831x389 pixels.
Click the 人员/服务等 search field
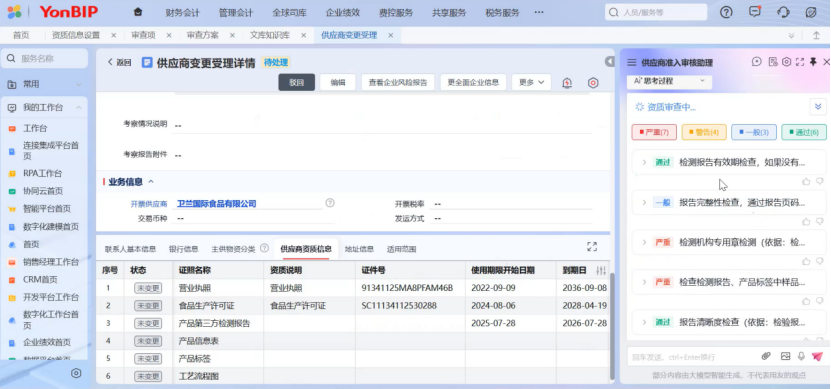coord(656,12)
